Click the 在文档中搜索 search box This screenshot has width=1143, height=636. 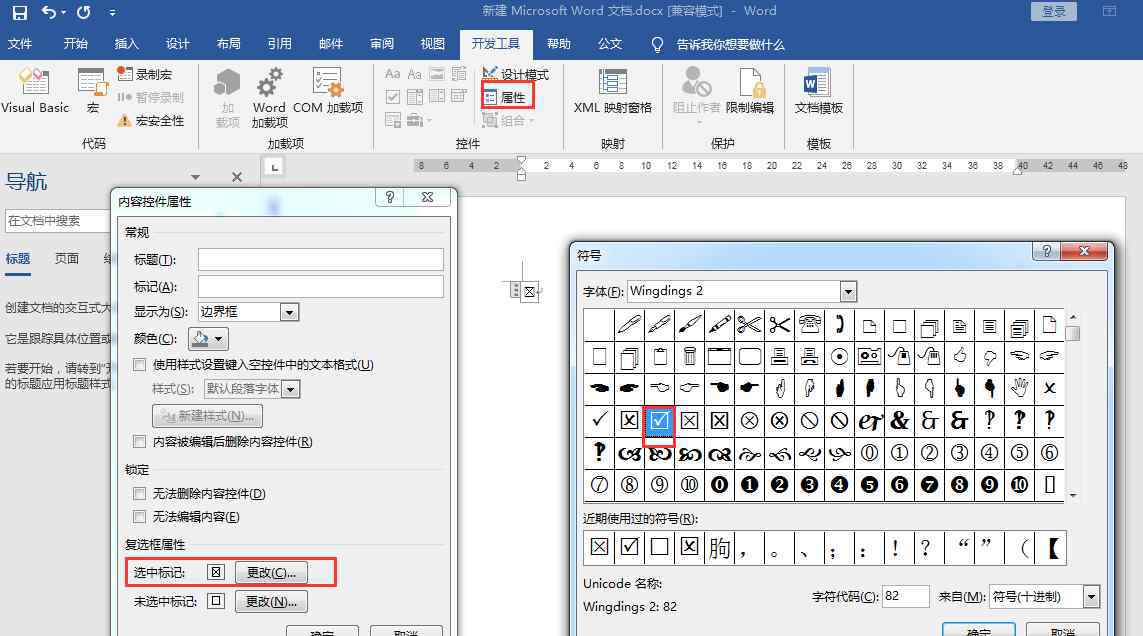[57, 221]
